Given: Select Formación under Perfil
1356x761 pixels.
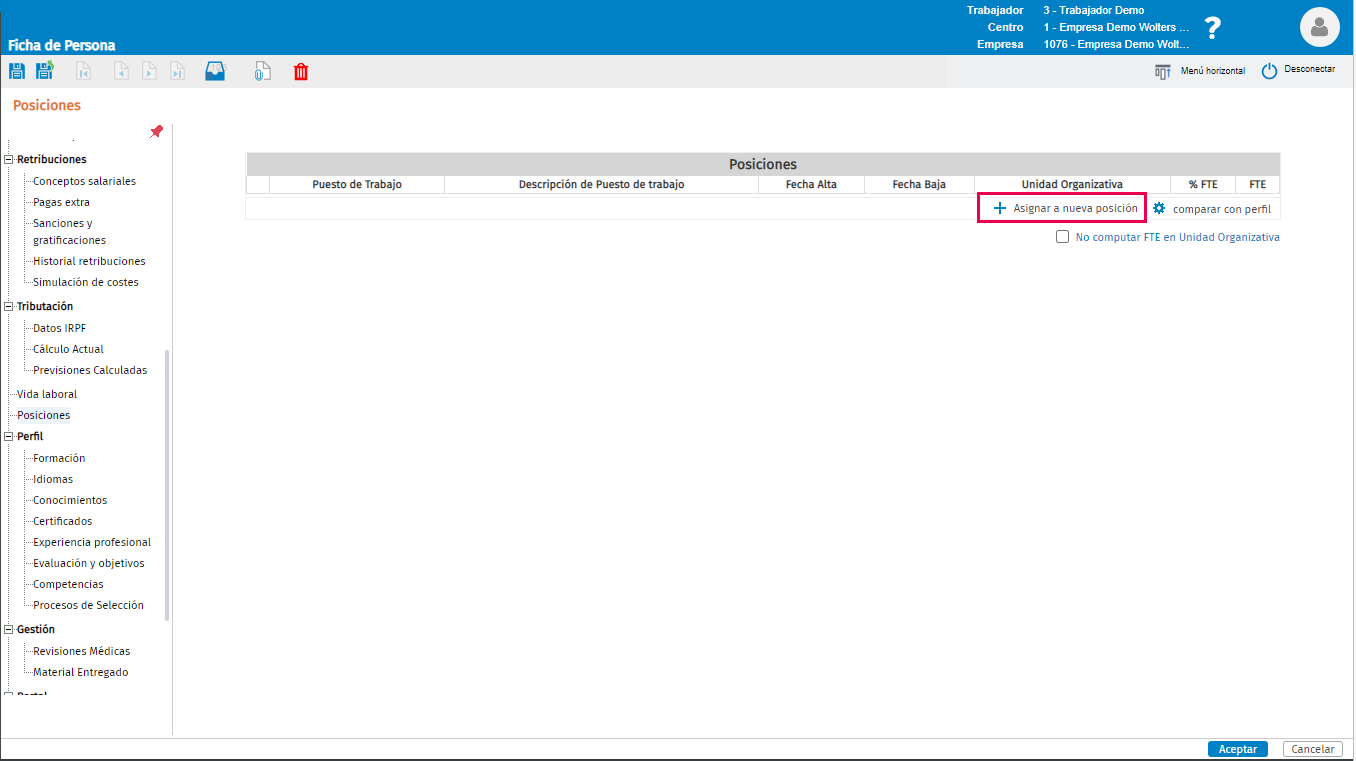Looking at the screenshot, I should tap(59, 458).
